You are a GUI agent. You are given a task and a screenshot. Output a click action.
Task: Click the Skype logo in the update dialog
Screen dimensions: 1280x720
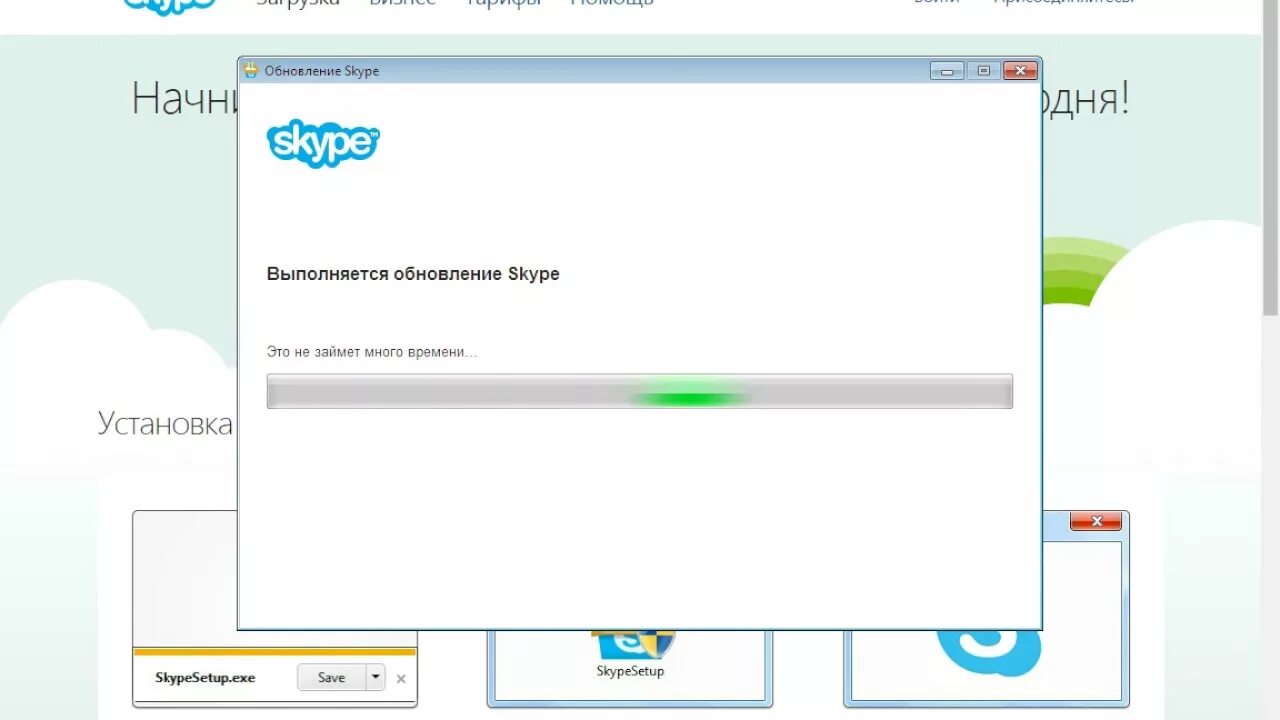(323, 144)
